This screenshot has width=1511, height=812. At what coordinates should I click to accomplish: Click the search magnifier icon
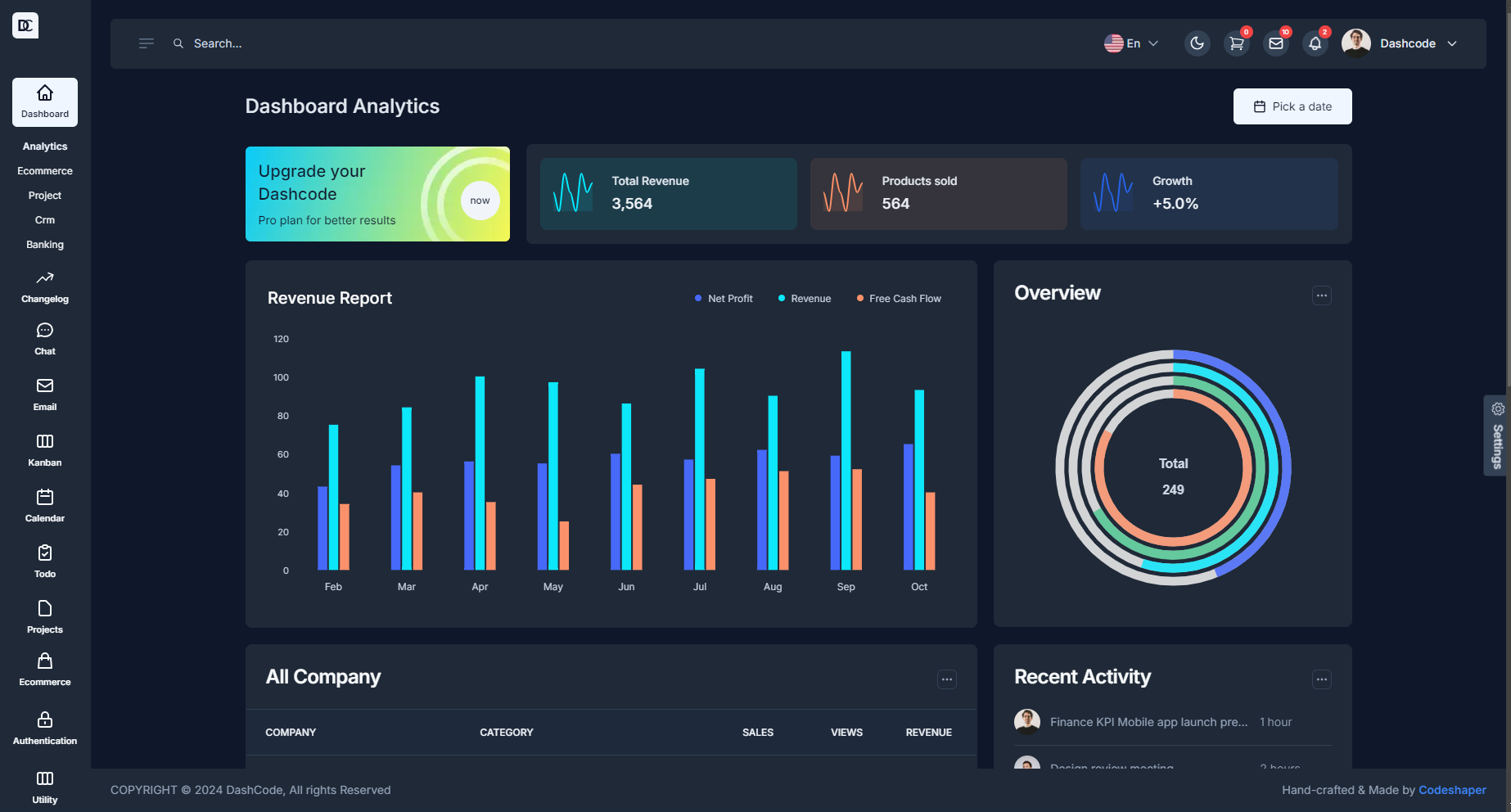(x=178, y=43)
